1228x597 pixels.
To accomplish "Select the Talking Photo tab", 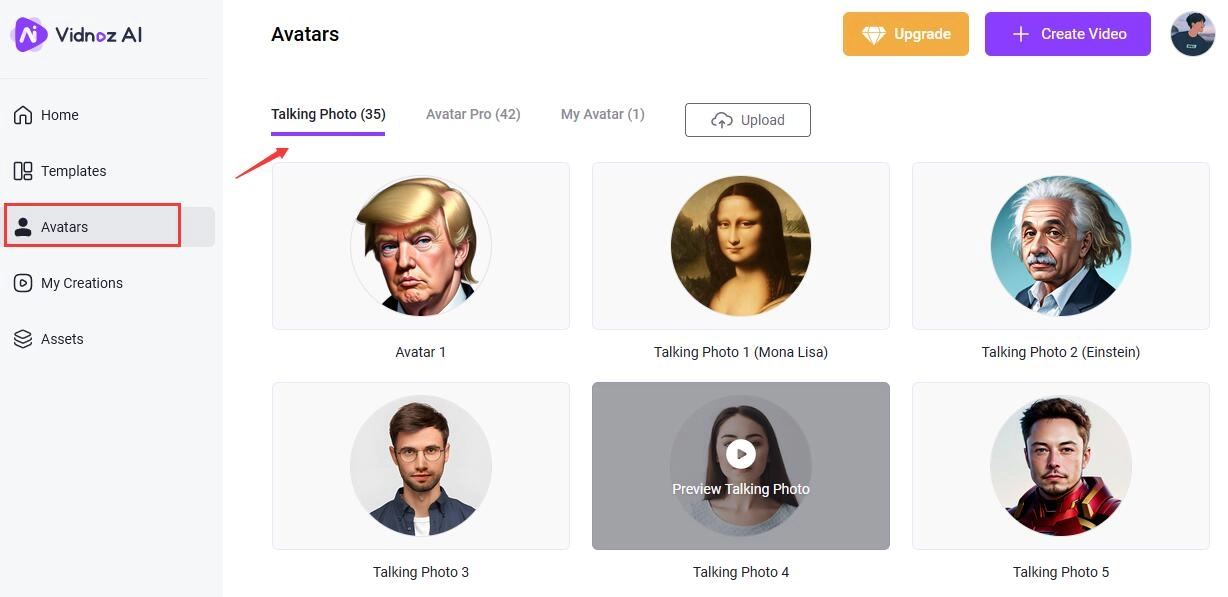I will [327, 113].
